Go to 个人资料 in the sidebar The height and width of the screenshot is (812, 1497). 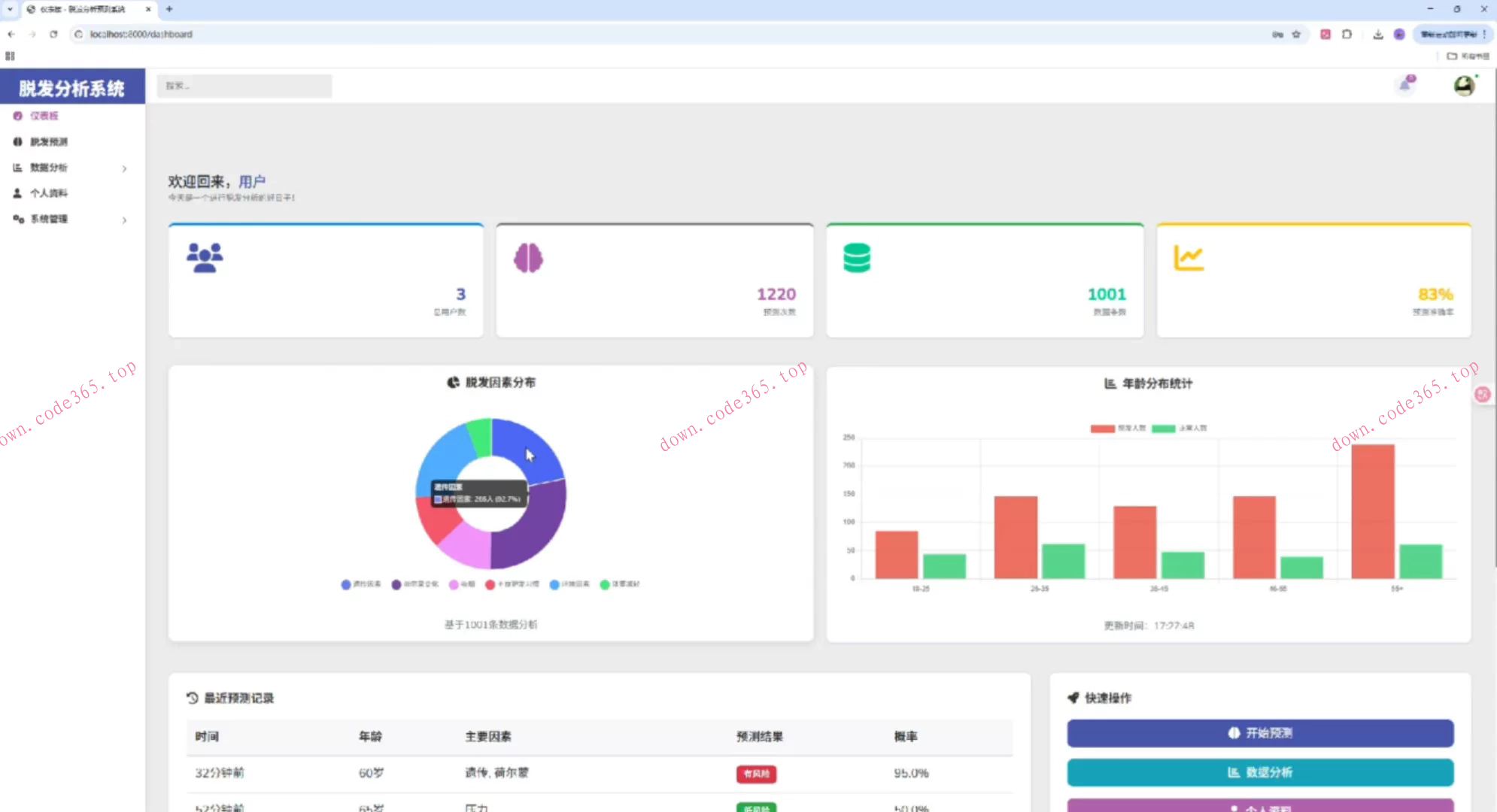pyautogui.click(x=49, y=193)
